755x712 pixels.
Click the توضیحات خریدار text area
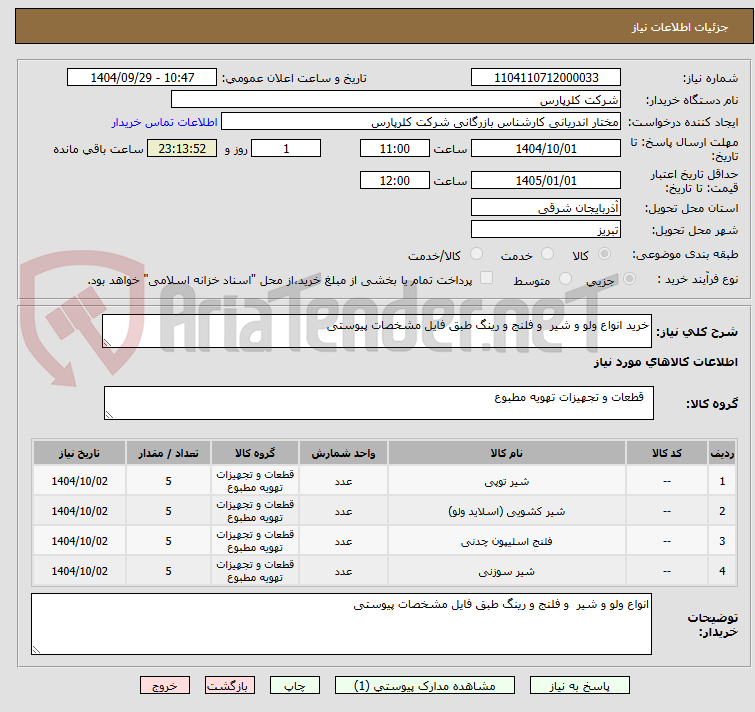pyautogui.click(x=341, y=624)
